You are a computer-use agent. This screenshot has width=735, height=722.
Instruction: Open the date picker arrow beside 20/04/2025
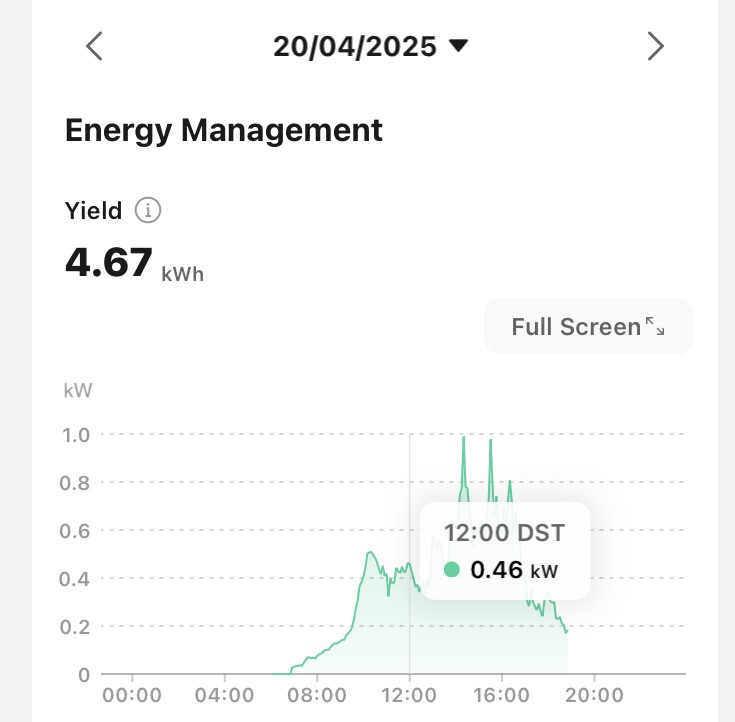tap(459, 46)
